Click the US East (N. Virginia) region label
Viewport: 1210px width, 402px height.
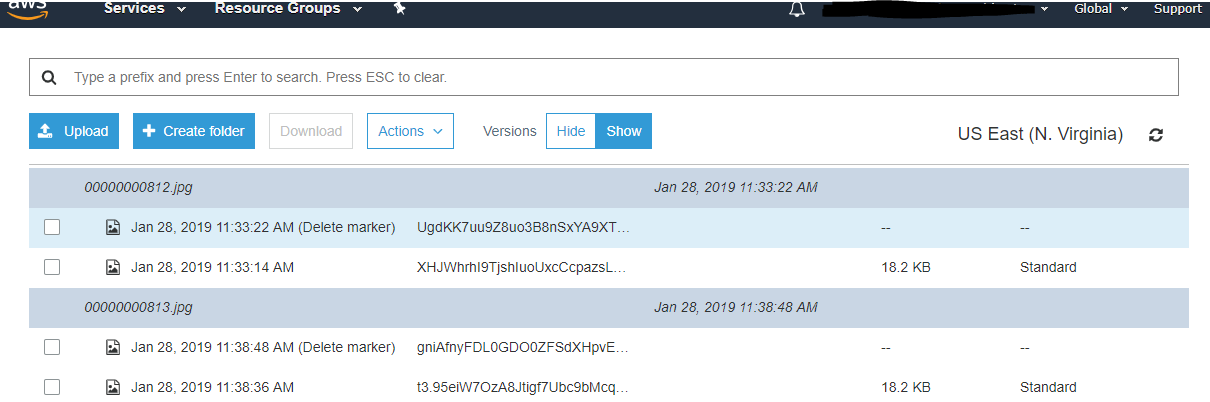point(1040,134)
